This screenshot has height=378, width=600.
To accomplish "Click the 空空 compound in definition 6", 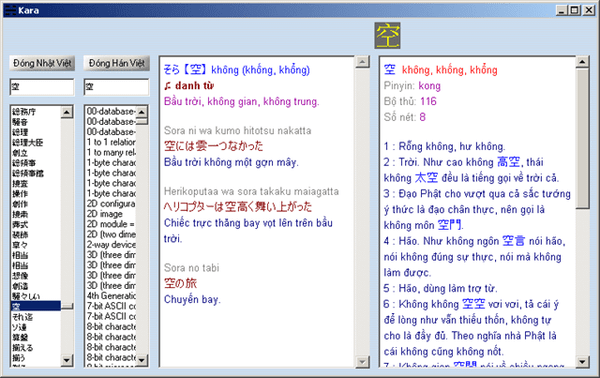I will (x=473, y=304).
